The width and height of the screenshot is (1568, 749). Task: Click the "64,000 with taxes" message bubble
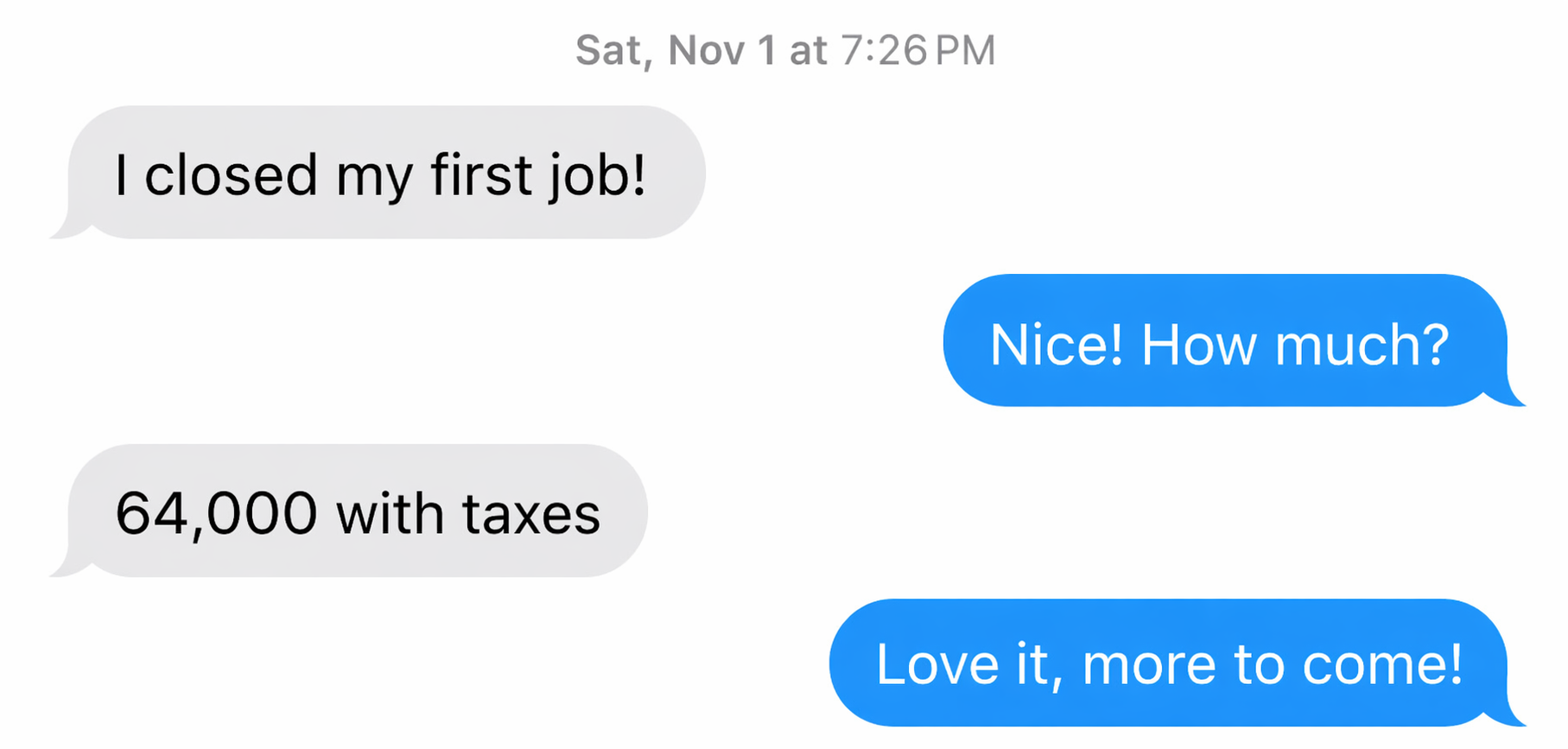[x=358, y=511]
